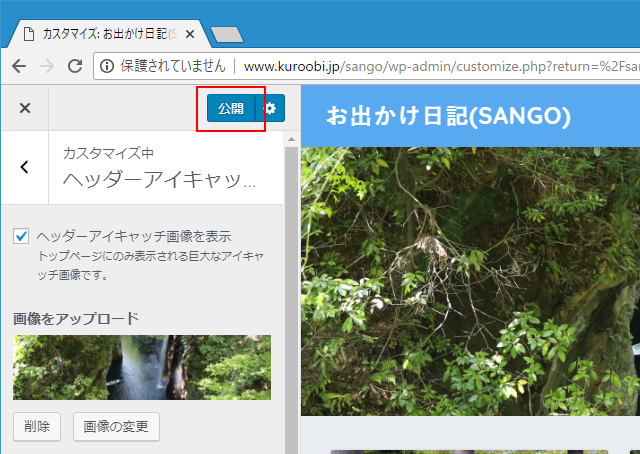Close the customizer with X icon
The height and width of the screenshot is (454, 640).
[x=25, y=108]
